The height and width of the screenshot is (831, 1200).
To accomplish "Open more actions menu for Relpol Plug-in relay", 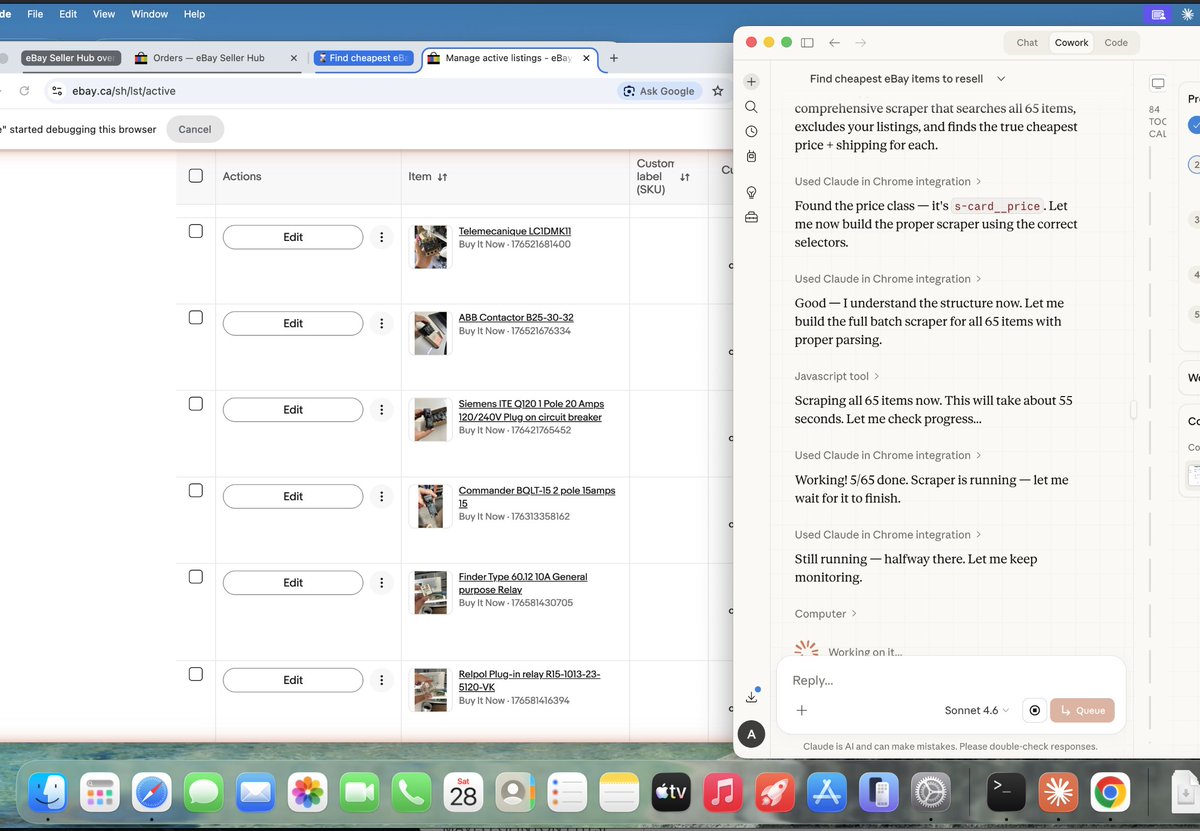I will (381, 680).
